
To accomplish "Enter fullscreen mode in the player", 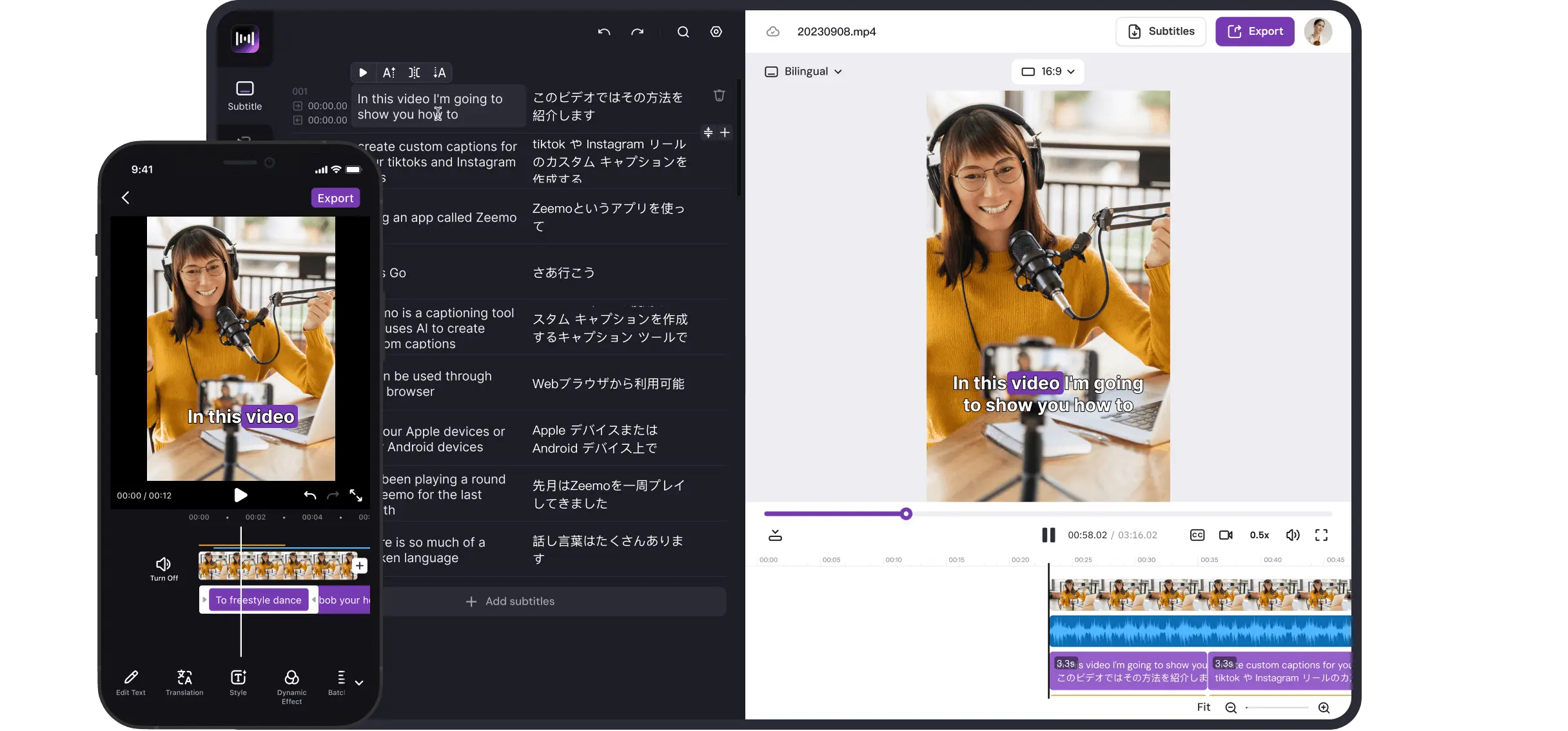I will click(x=1320, y=535).
